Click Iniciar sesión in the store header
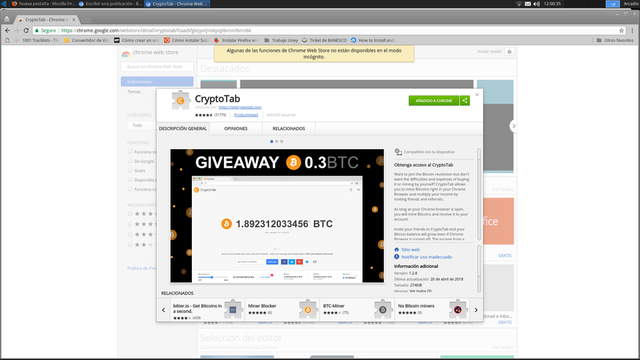The image size is (640, 360). click(x=489, y=51)
